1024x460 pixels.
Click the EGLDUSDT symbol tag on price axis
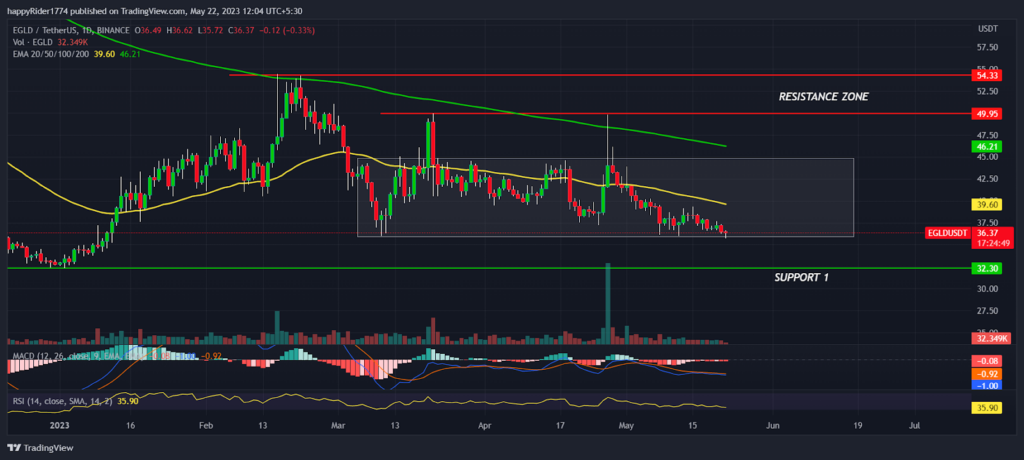tap(948, 233)
